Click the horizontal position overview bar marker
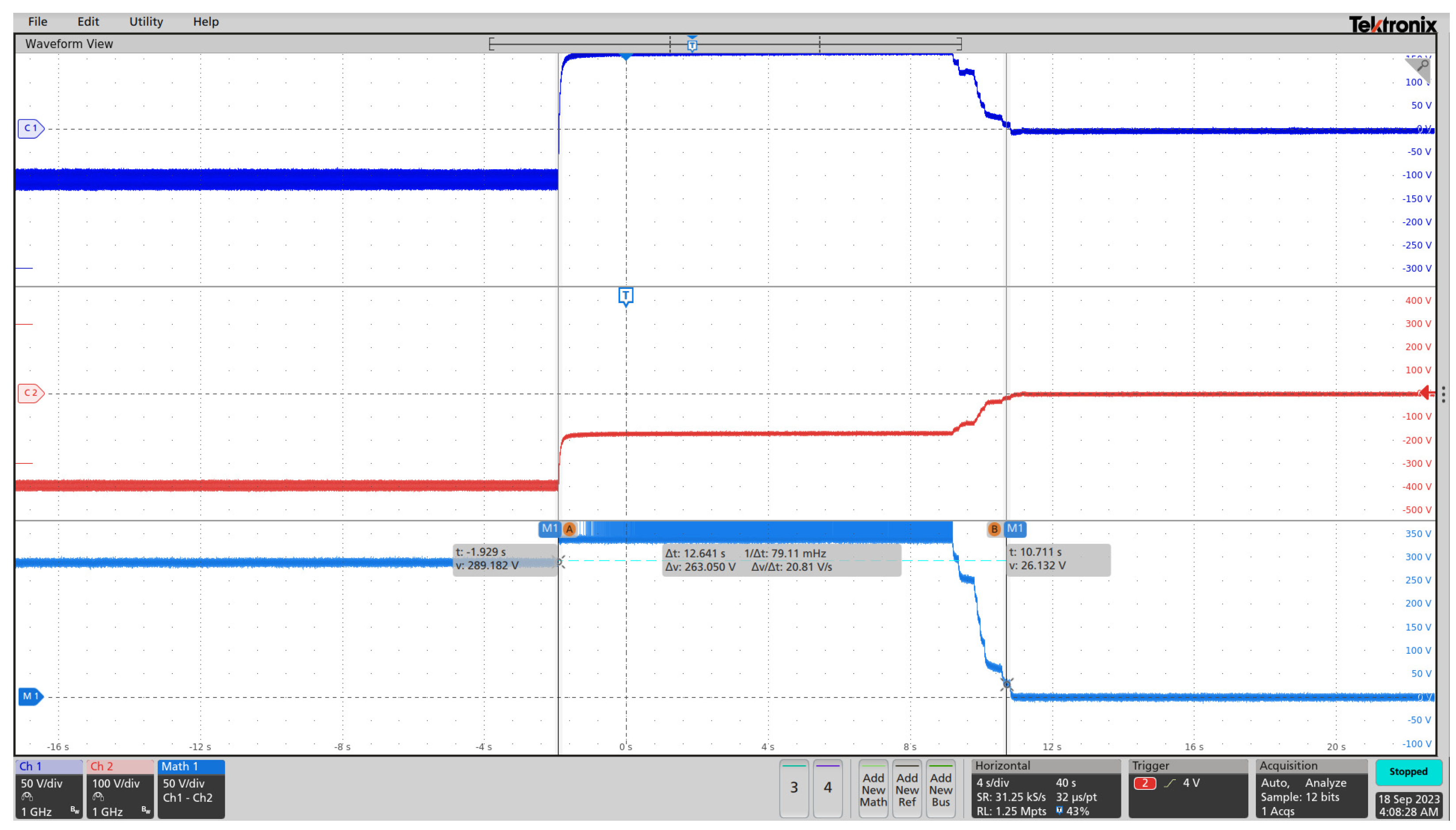1456x830 pixels. point(692,45)
